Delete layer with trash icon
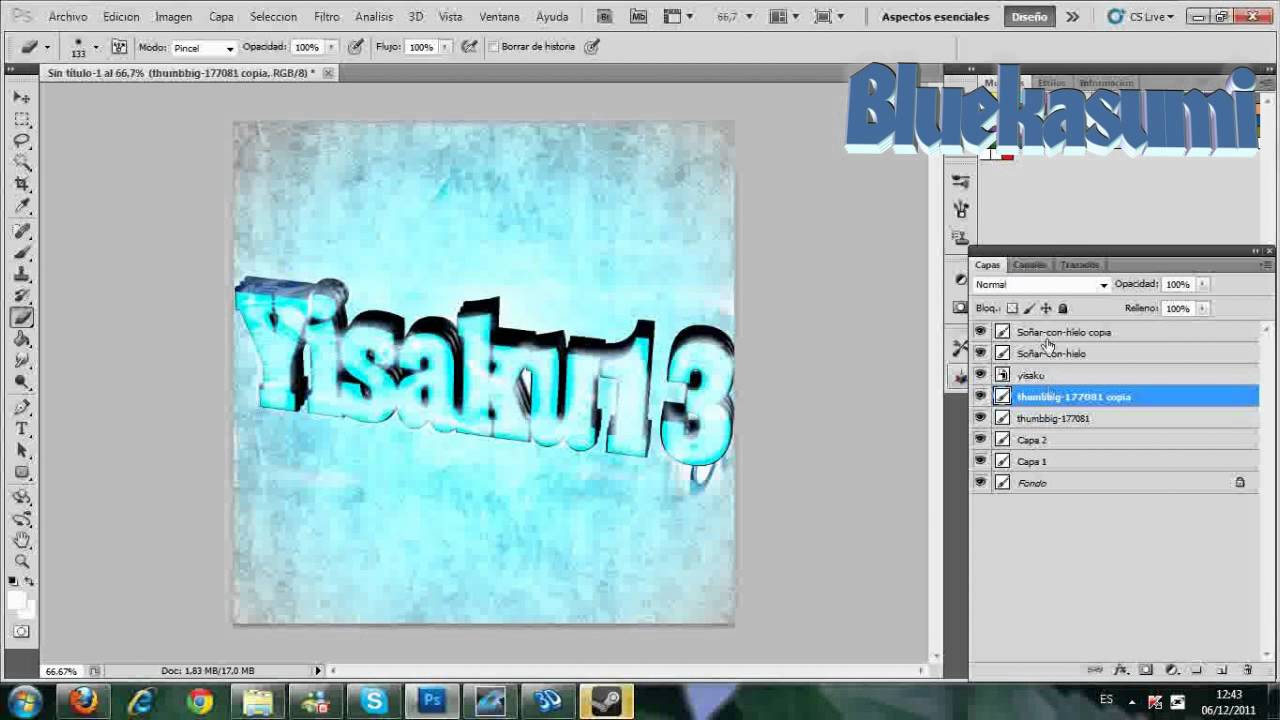The height and width of the screenshot is (720, 1280). (1247, 670)
